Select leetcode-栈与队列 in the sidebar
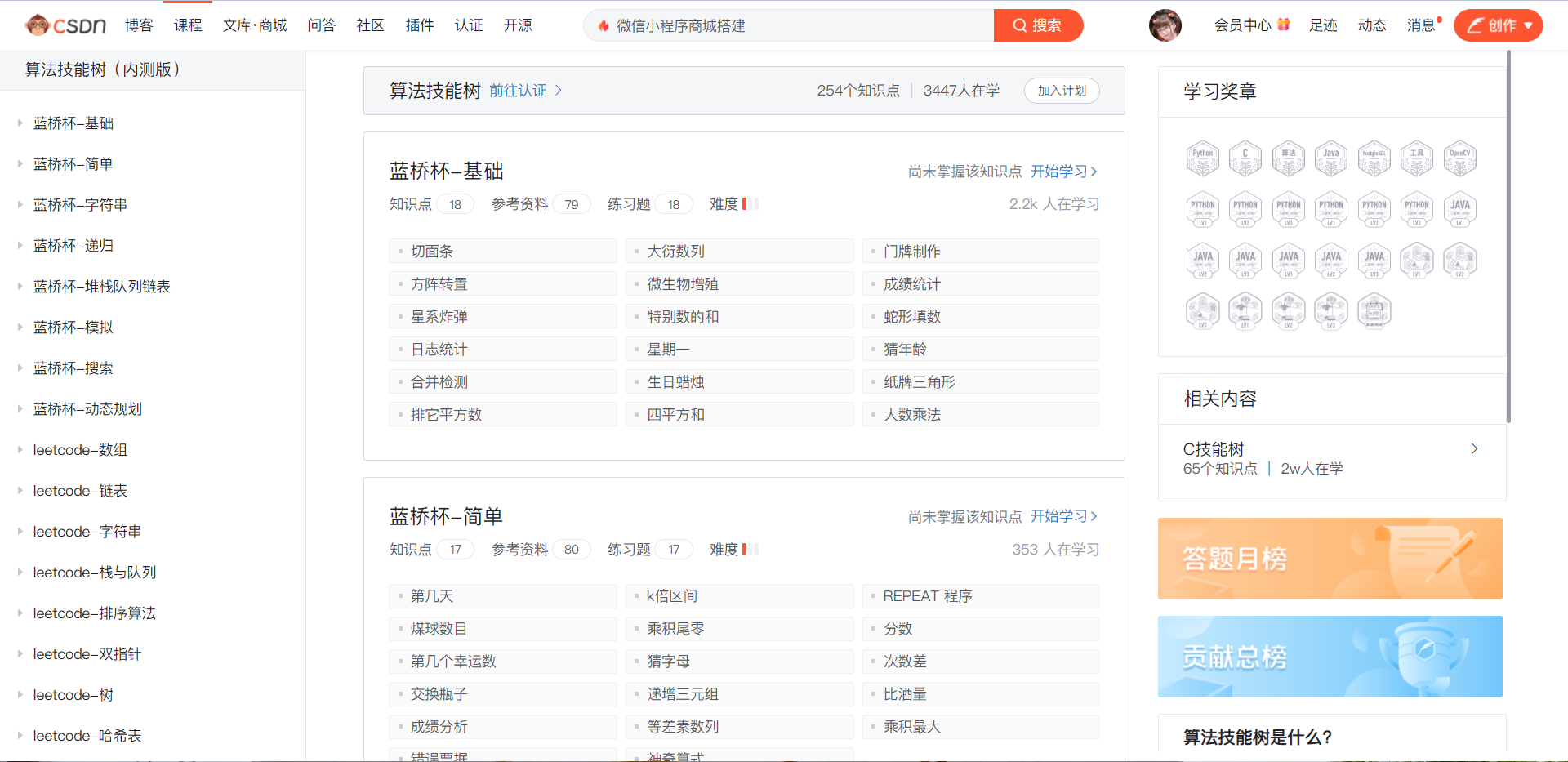This screenshot has height=762, width=1568. point(95,573)
